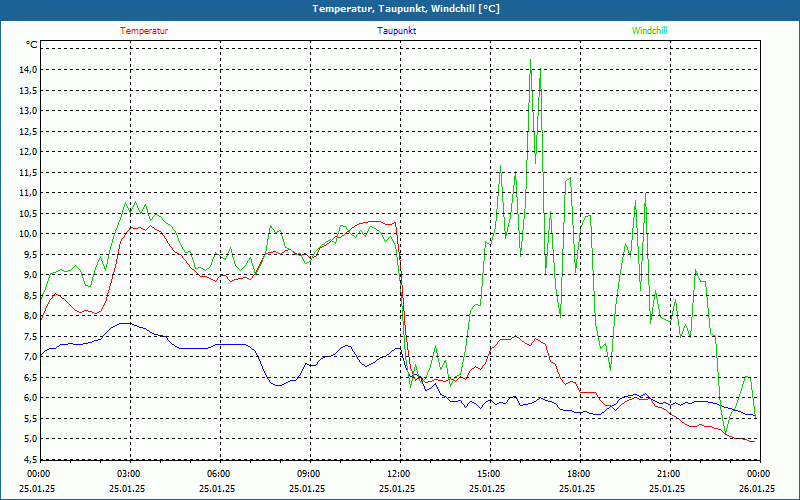Click the 26.01.25 date label
Screen dimensions: 800x500
tap(757, 488)
